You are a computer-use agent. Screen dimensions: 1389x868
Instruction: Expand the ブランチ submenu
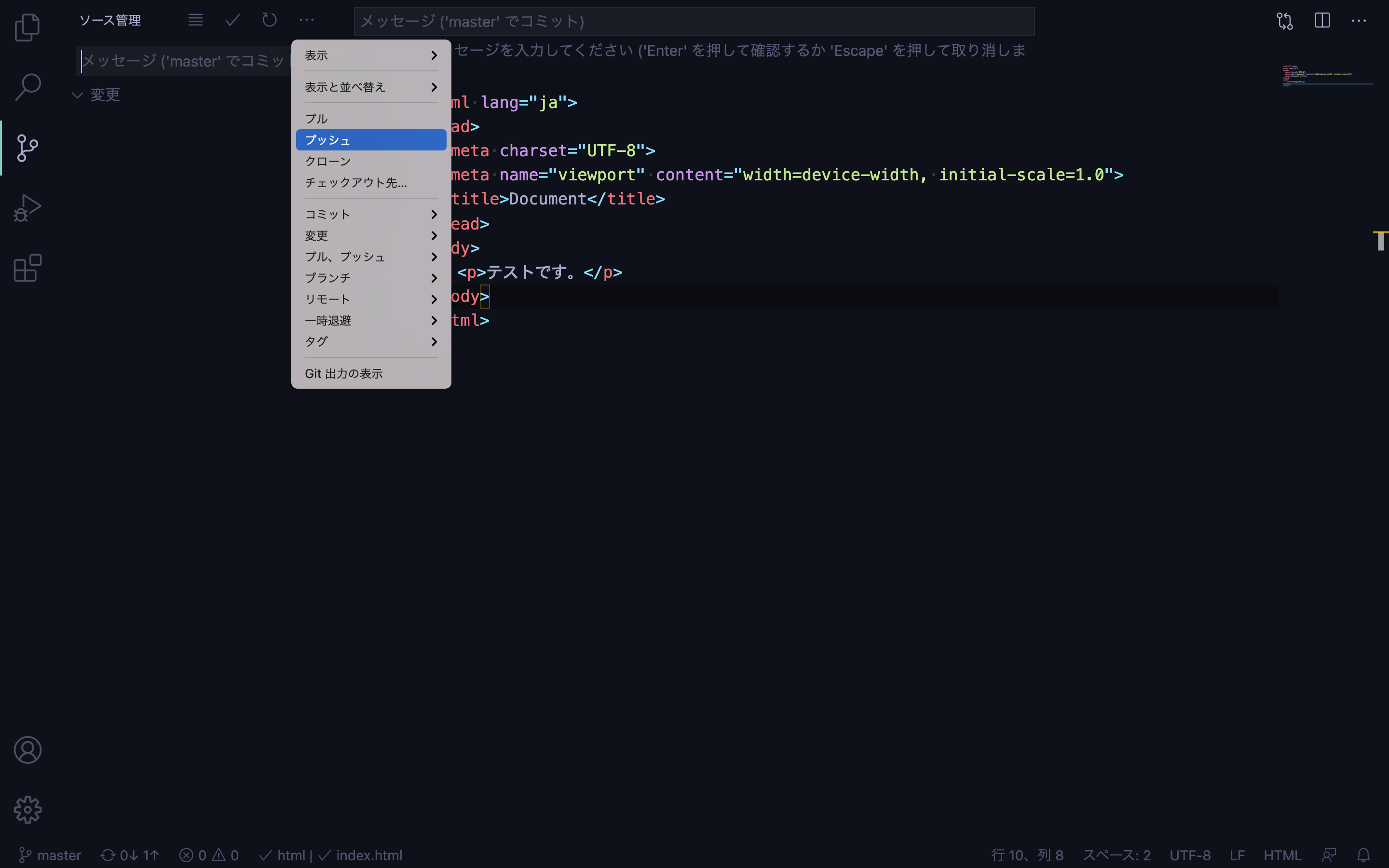pos(371,278)
